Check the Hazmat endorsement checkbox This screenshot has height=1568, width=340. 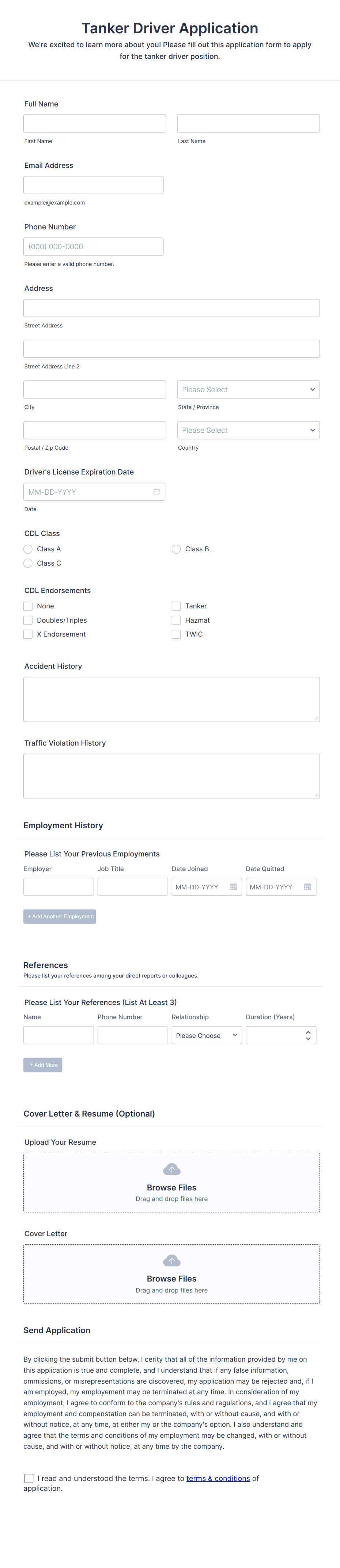176,620
